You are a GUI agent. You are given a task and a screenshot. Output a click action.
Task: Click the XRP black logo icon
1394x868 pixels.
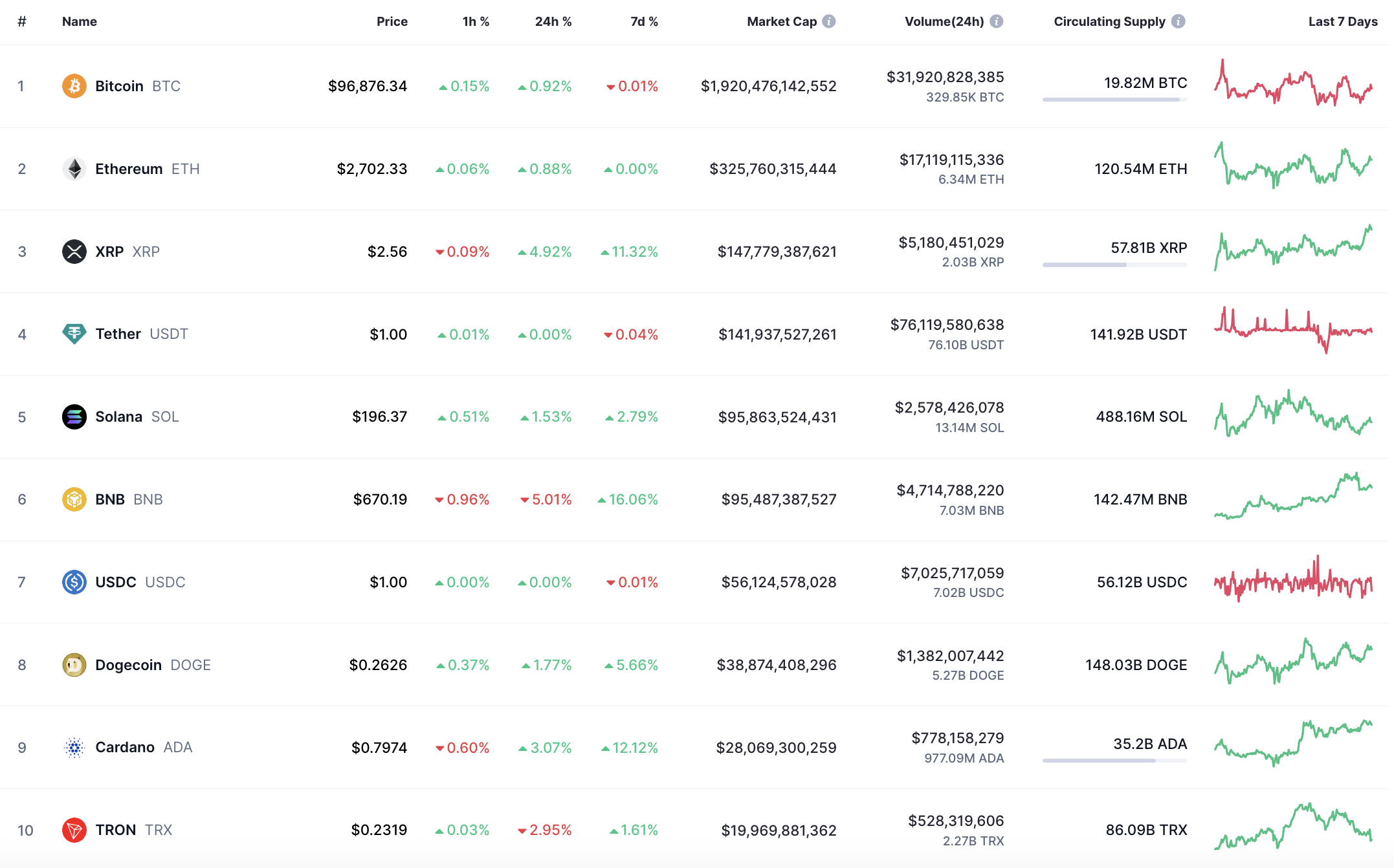coord(74,252)
